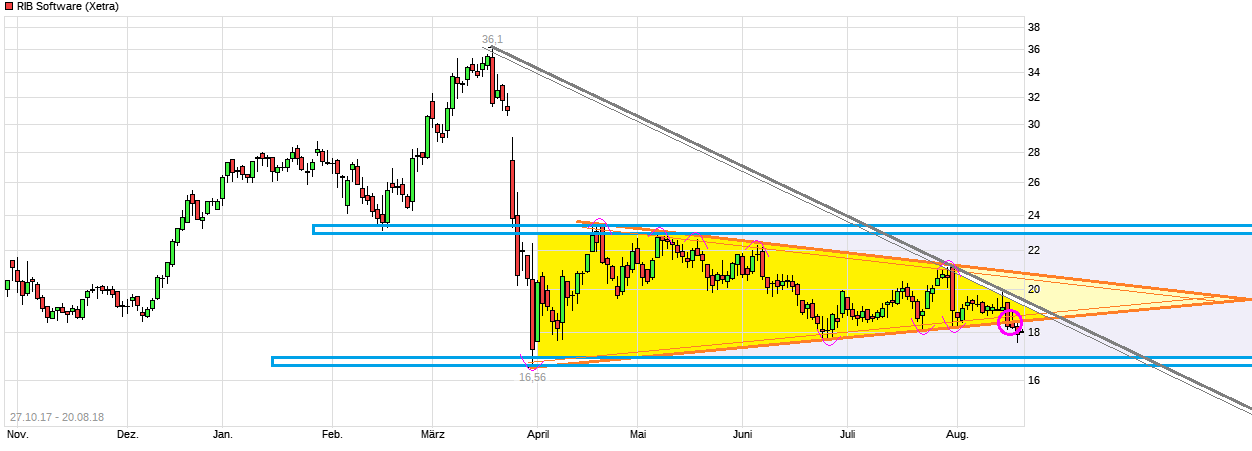Click the 22 price axis value

(1034, 250)
